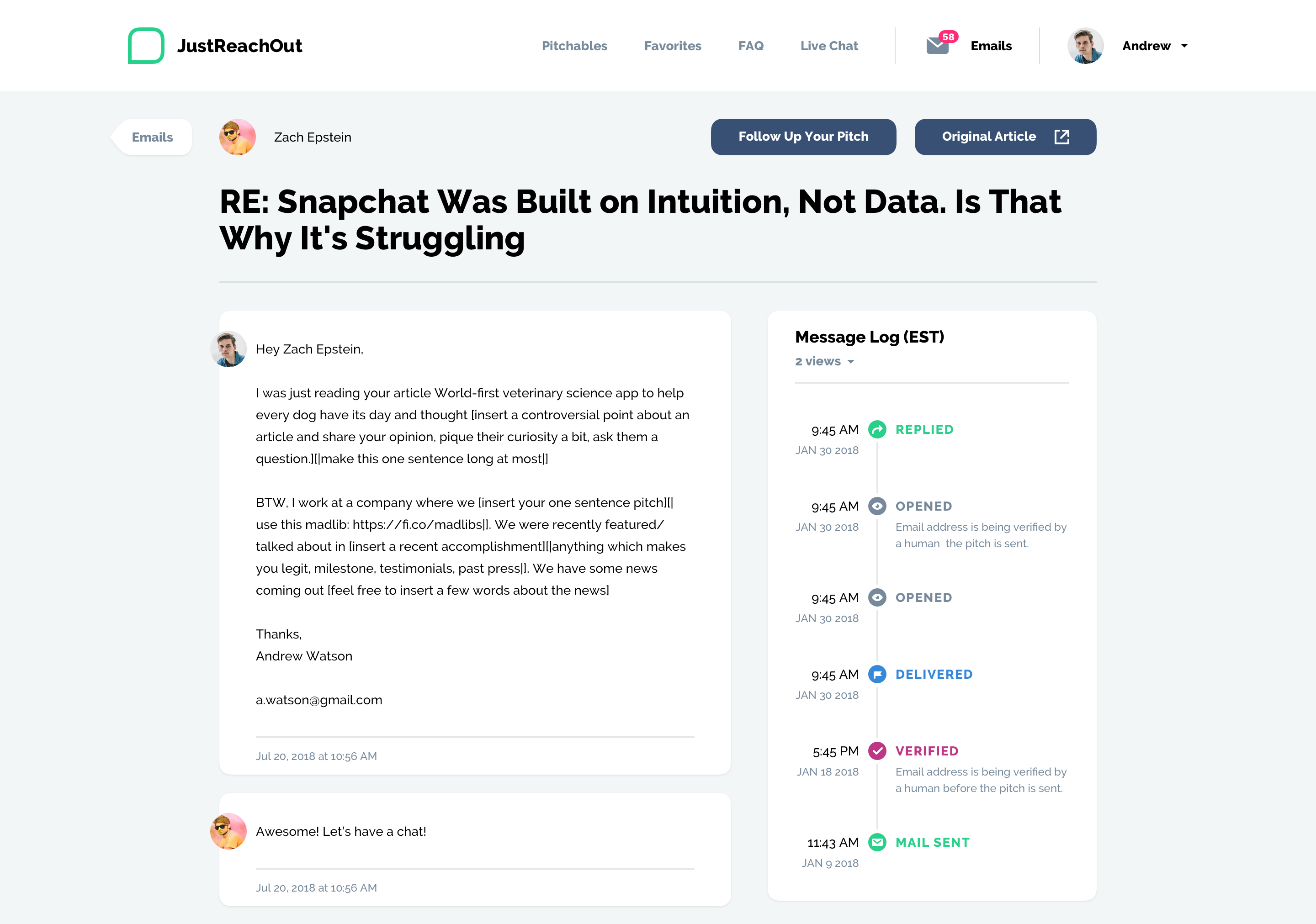Click the second OPENED eye icon in log

(877, 597)
